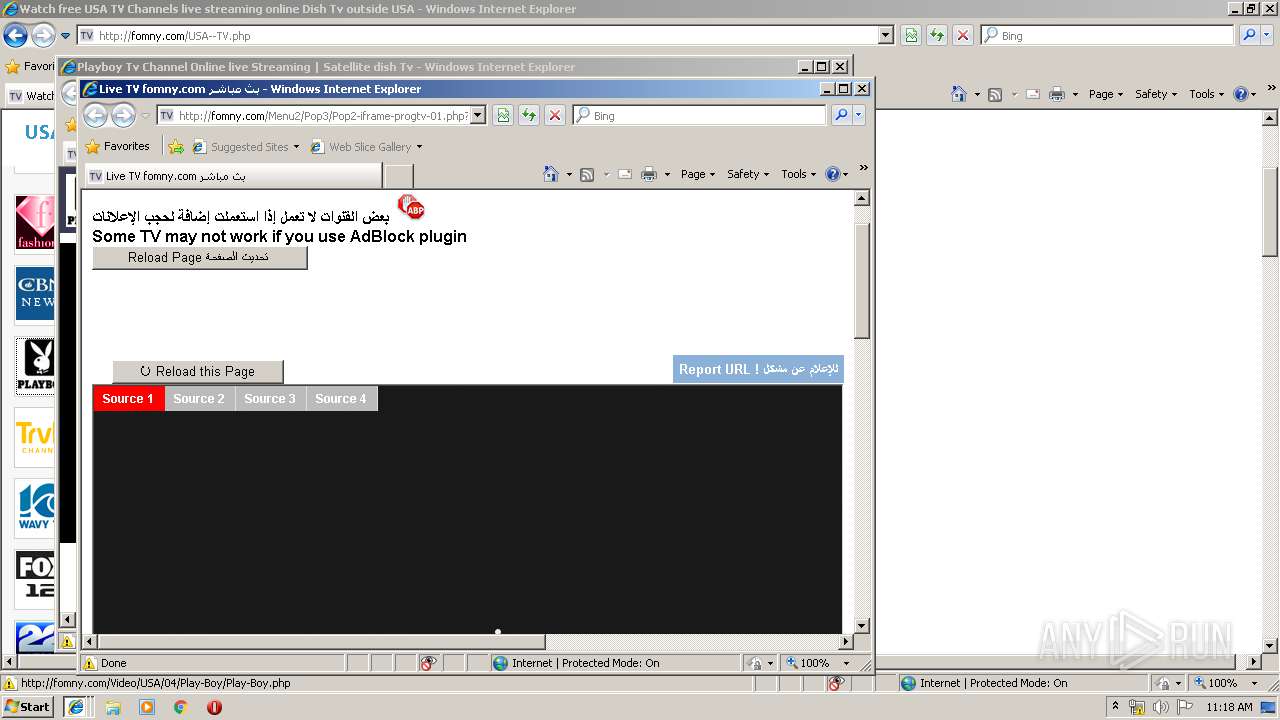This screenshot has width=1280, height=720.
Task: Click Add to Favorites bar icon
Action: (x=176, y=146)
